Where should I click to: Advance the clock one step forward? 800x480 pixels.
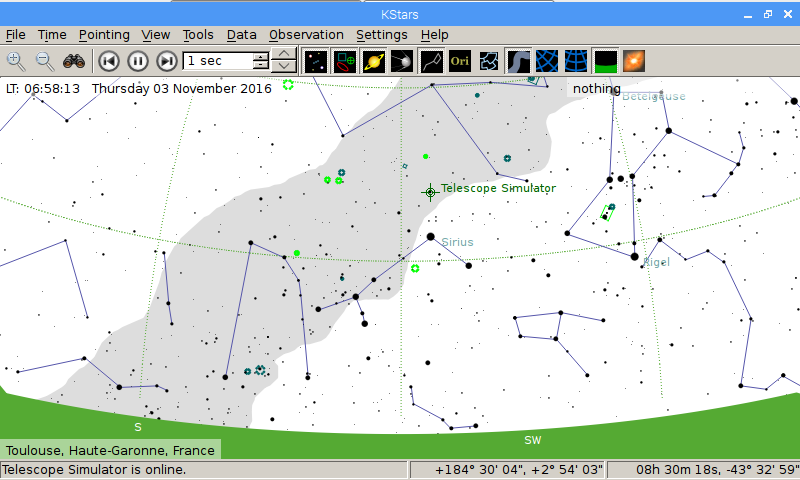(x=167, y=61)
